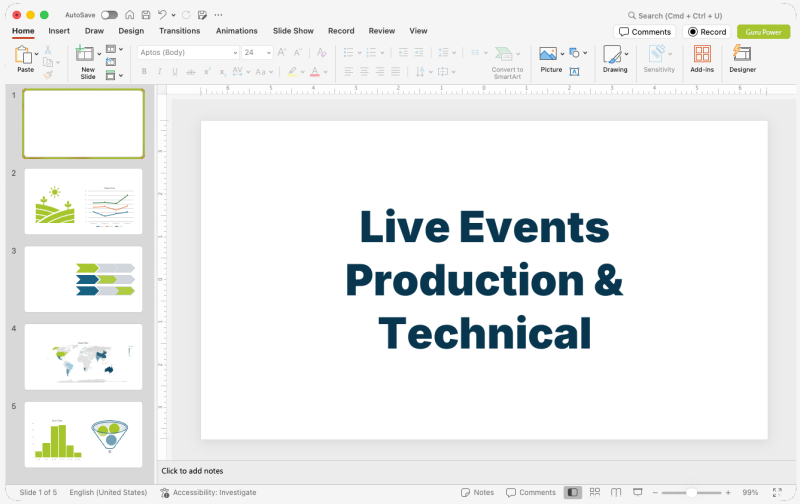Viewport: 800px width, 504px height.
Task: Open the Bullets list dropdown arrow
Action: pyautogui.click(x=359, y=53)
